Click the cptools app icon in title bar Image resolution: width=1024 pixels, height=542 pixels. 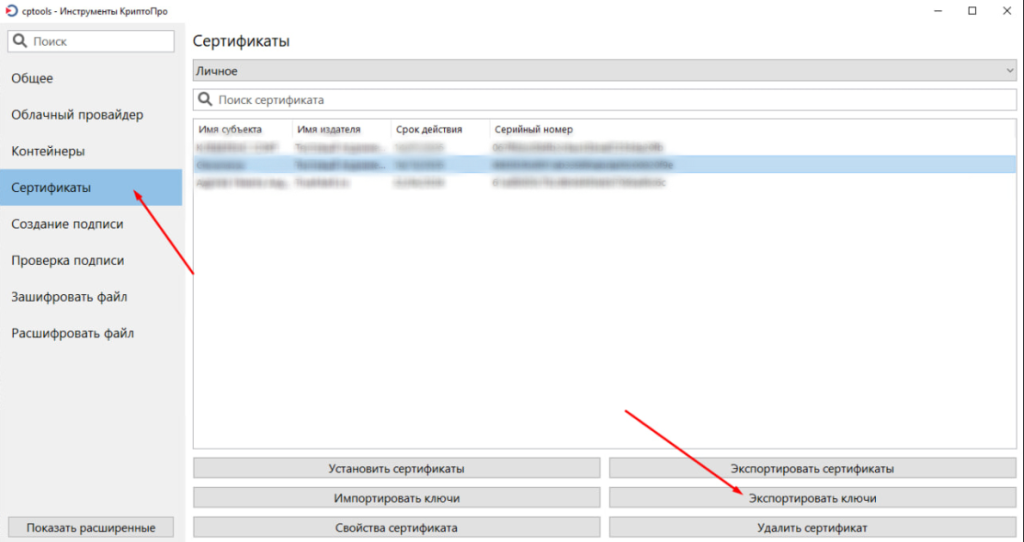click(11, 10)
